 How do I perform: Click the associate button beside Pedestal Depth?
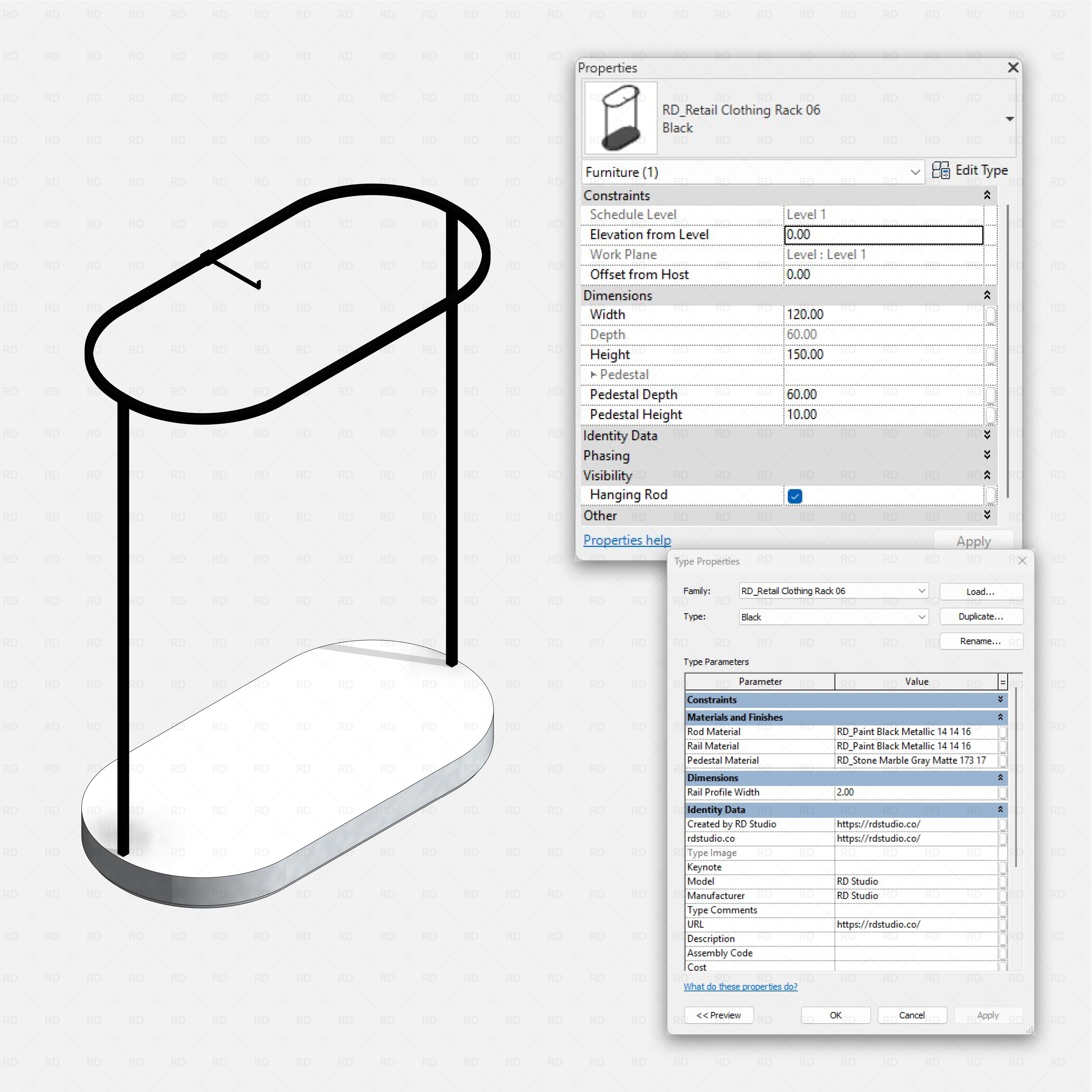pos(990,395)
